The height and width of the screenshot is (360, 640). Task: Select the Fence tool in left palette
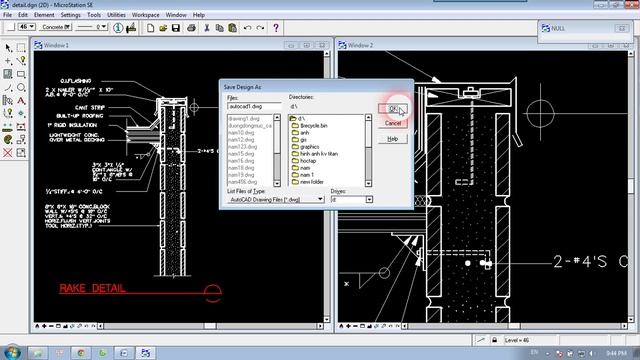point(21,48)
